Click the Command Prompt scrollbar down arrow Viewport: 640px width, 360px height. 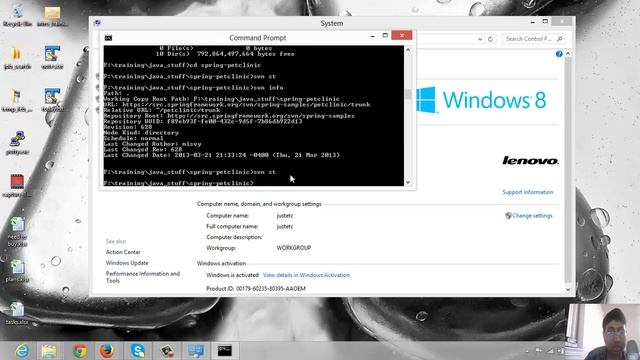point(408,182)
